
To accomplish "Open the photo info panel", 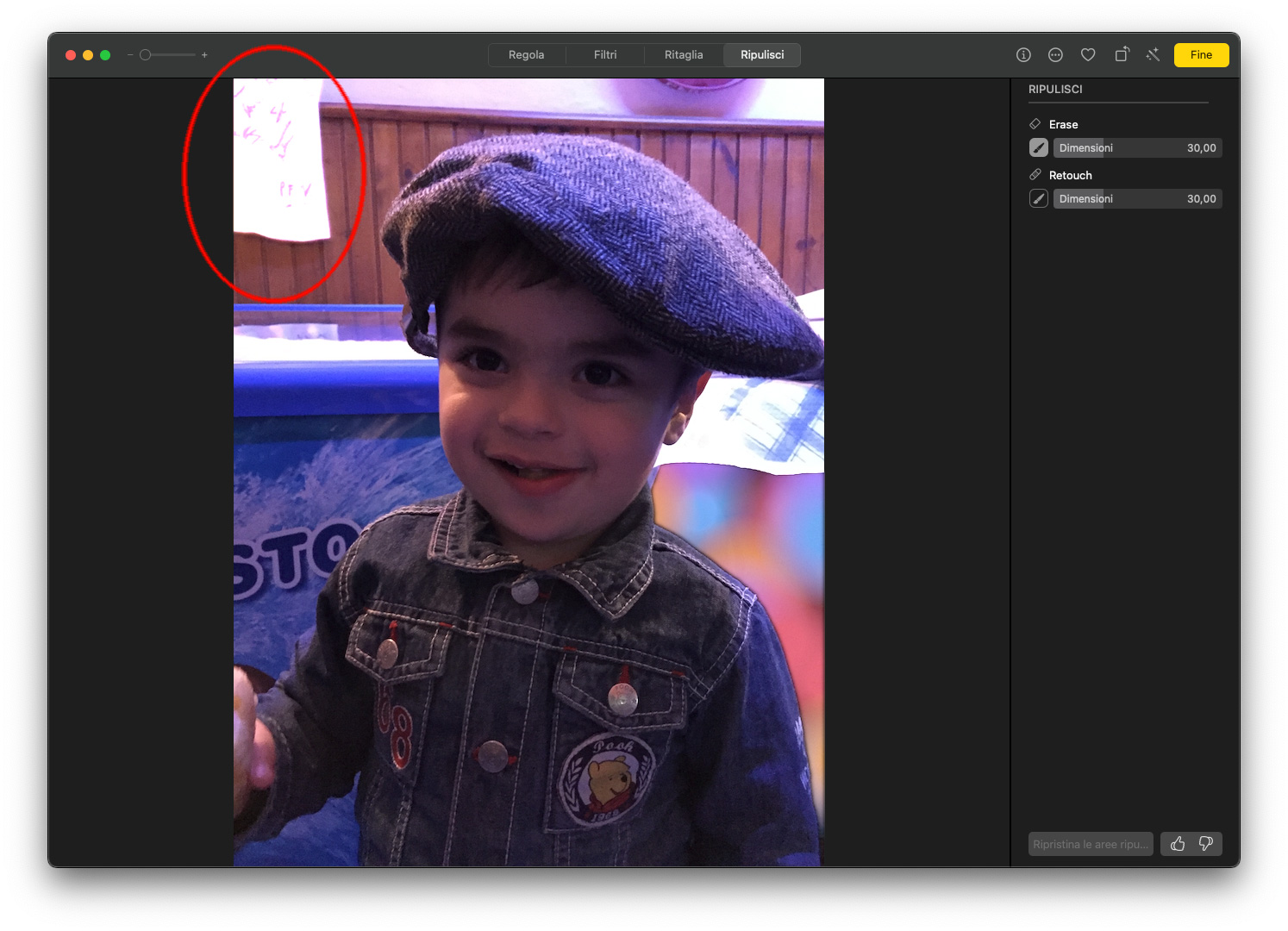I will (1023, 55).
